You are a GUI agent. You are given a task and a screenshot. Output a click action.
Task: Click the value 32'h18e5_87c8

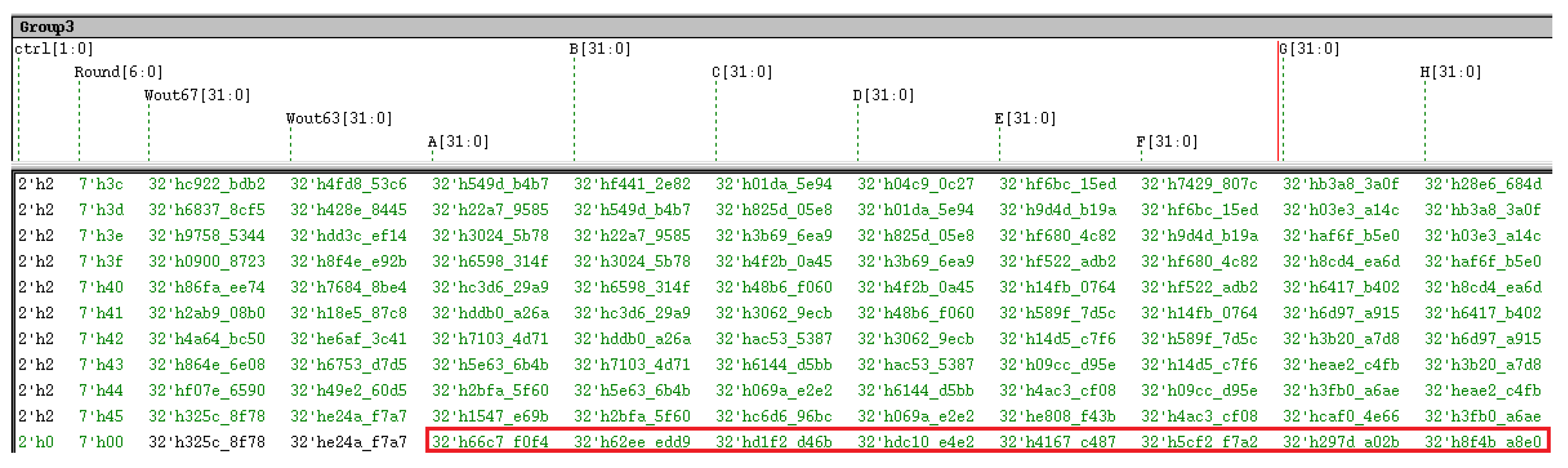(349, 313)
